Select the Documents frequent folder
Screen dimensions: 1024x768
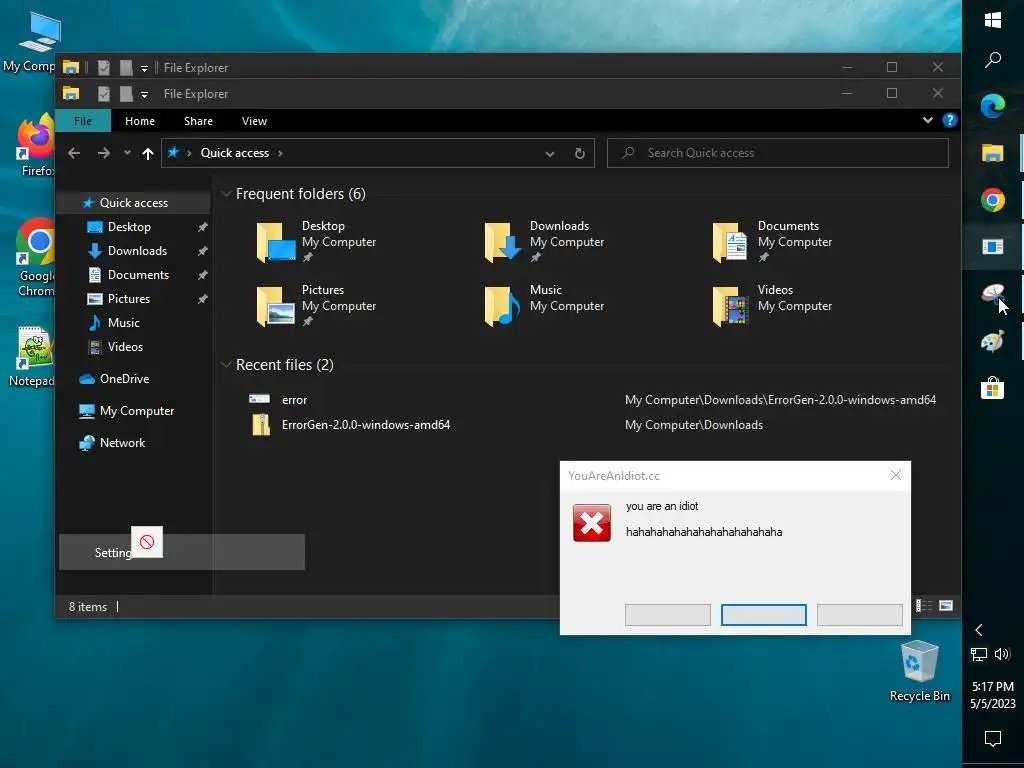[773, 242]
